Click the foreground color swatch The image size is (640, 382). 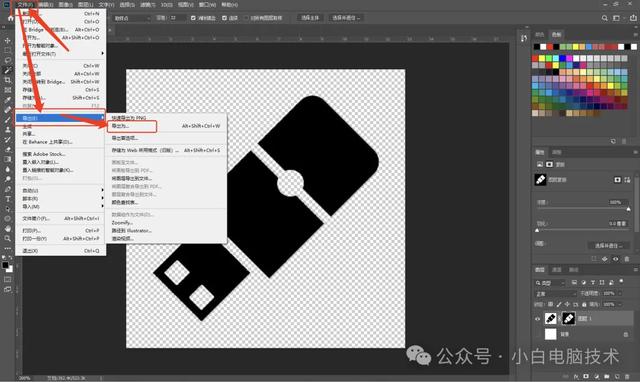(5, 265)
